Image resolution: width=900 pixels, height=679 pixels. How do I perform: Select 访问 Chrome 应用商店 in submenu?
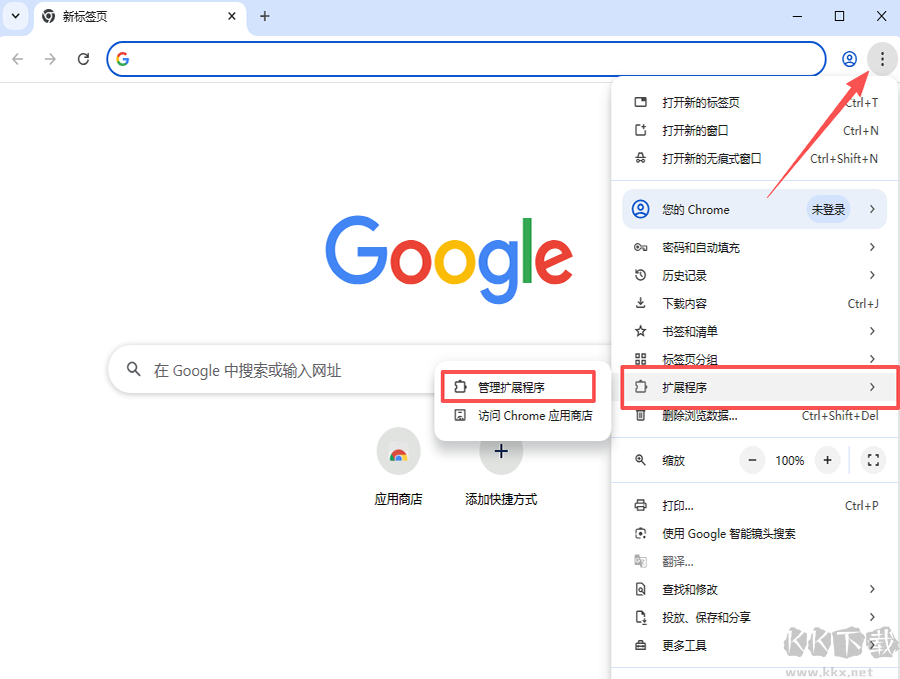click(x=523, y=416)
